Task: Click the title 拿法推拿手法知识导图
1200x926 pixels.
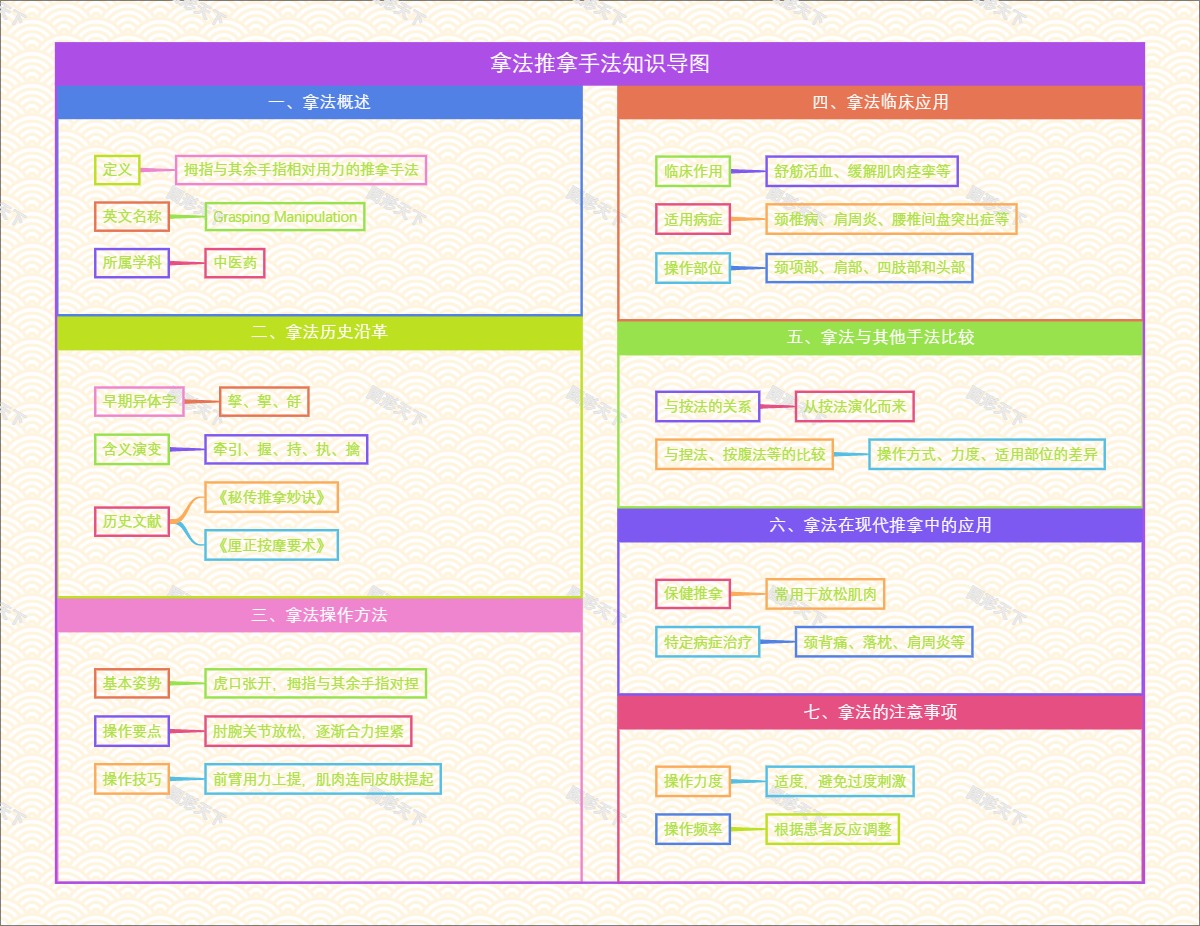Action: [x=600, y=64]
